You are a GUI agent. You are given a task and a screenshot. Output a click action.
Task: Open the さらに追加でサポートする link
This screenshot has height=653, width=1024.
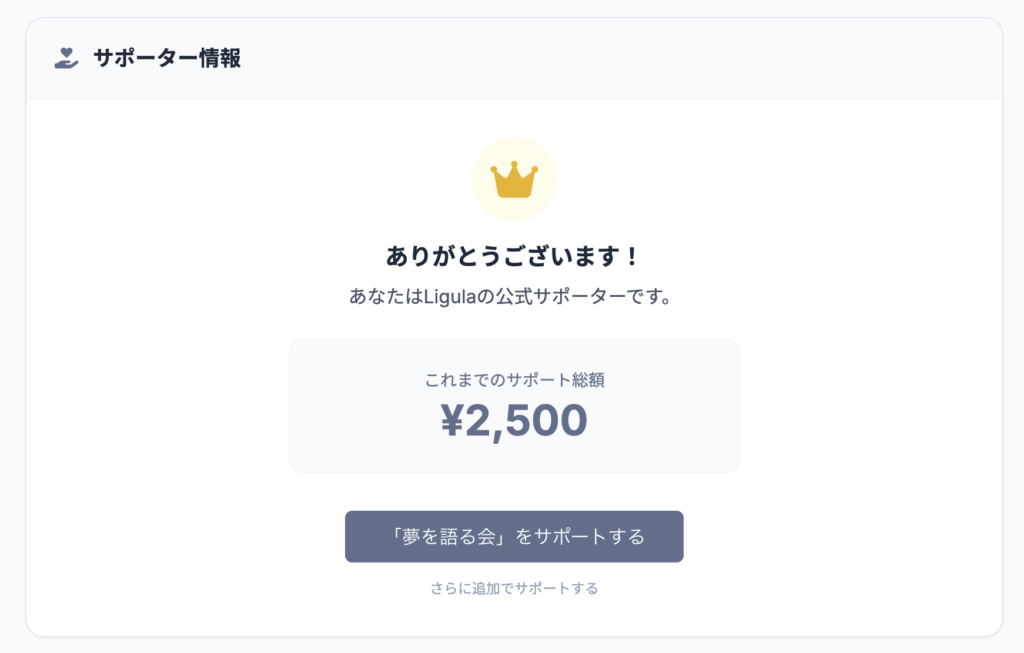514,588
